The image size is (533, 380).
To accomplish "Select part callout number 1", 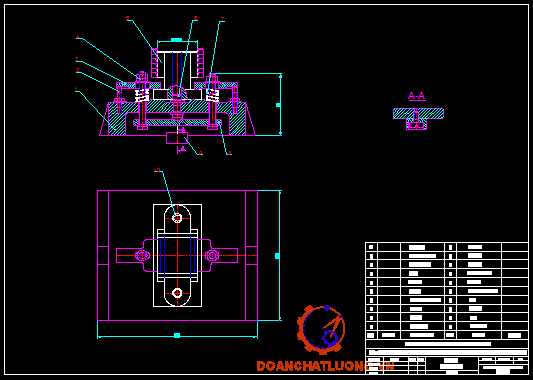I will pos(76,89).
